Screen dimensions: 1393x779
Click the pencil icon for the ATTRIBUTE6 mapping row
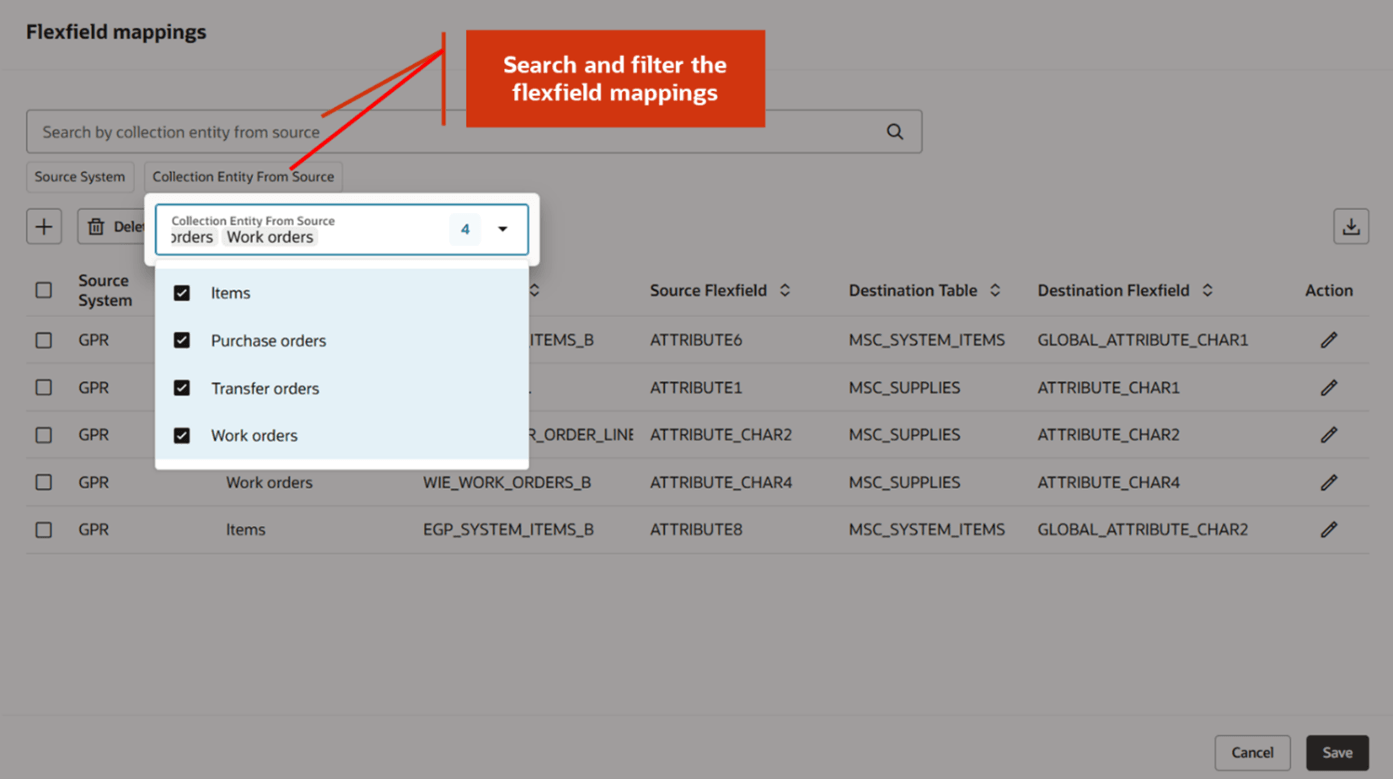click(1328, 340)
